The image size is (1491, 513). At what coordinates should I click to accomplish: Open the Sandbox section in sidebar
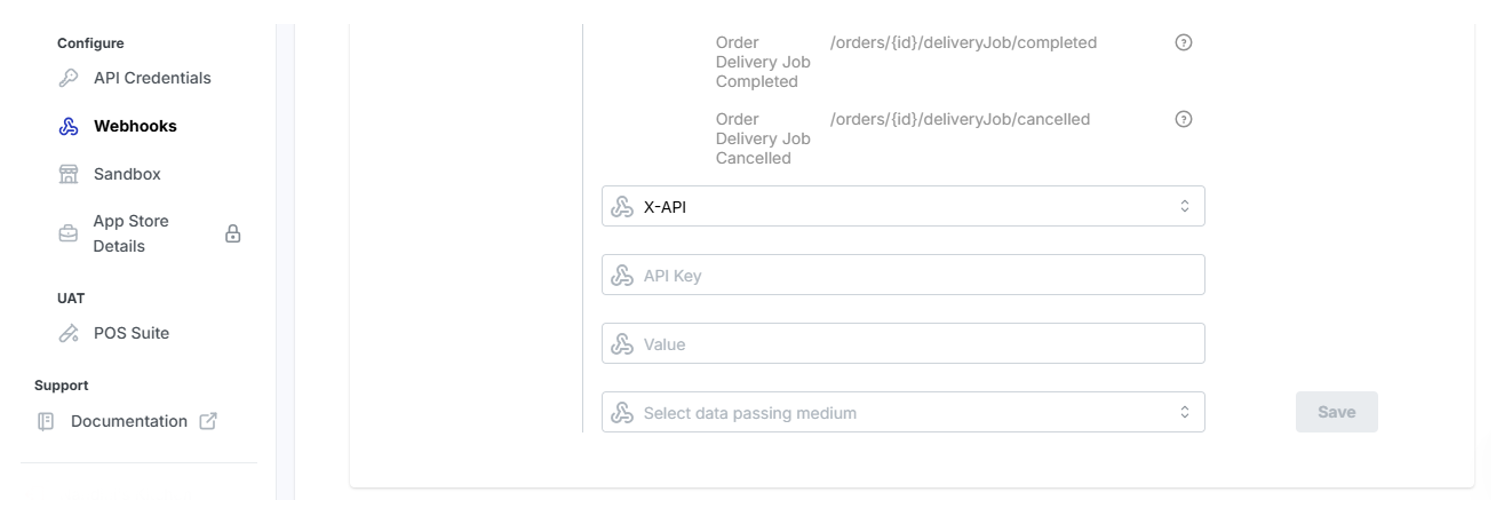[x=127, y=174]
